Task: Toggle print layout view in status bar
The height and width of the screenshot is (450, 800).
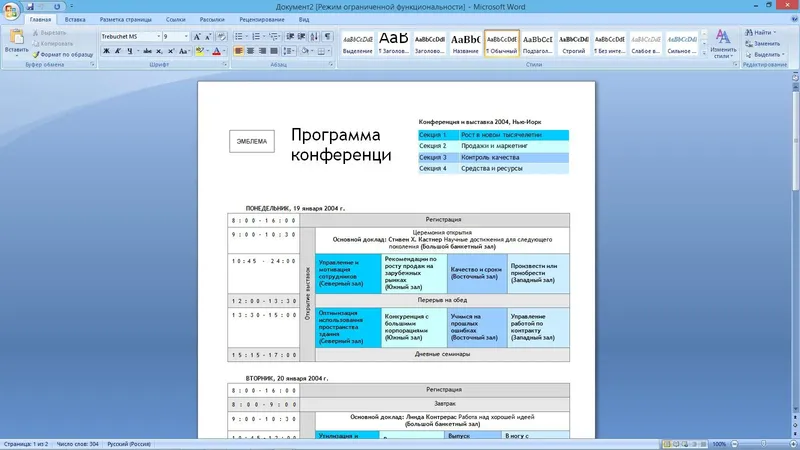Action: point(666,444)
